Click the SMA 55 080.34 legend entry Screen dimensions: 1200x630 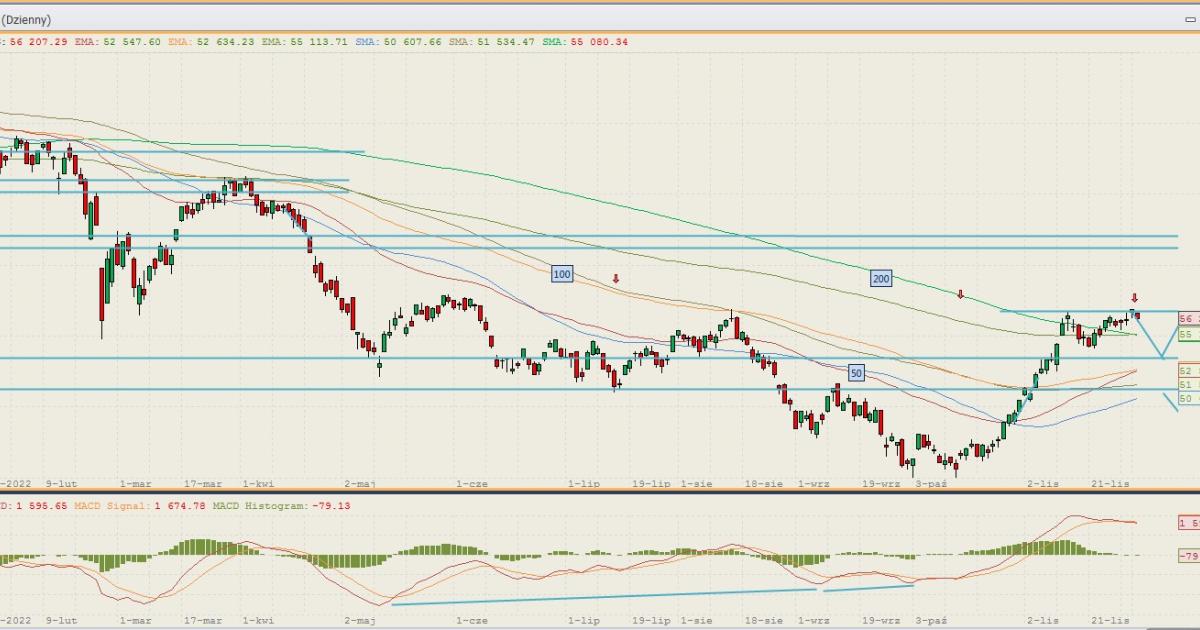click(x=586, y=42)
